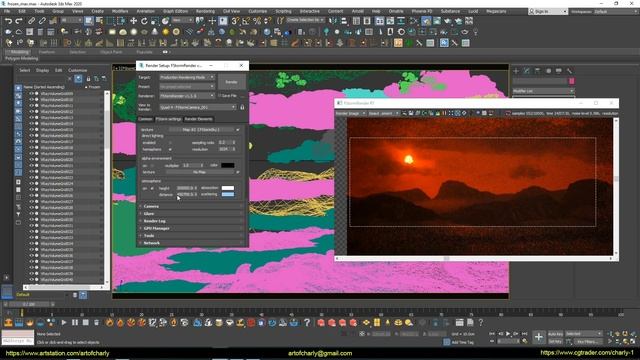This screenshot has height=360, width=640.
Task: Select the Freeform ribbon tab
Action: [47, 52]
